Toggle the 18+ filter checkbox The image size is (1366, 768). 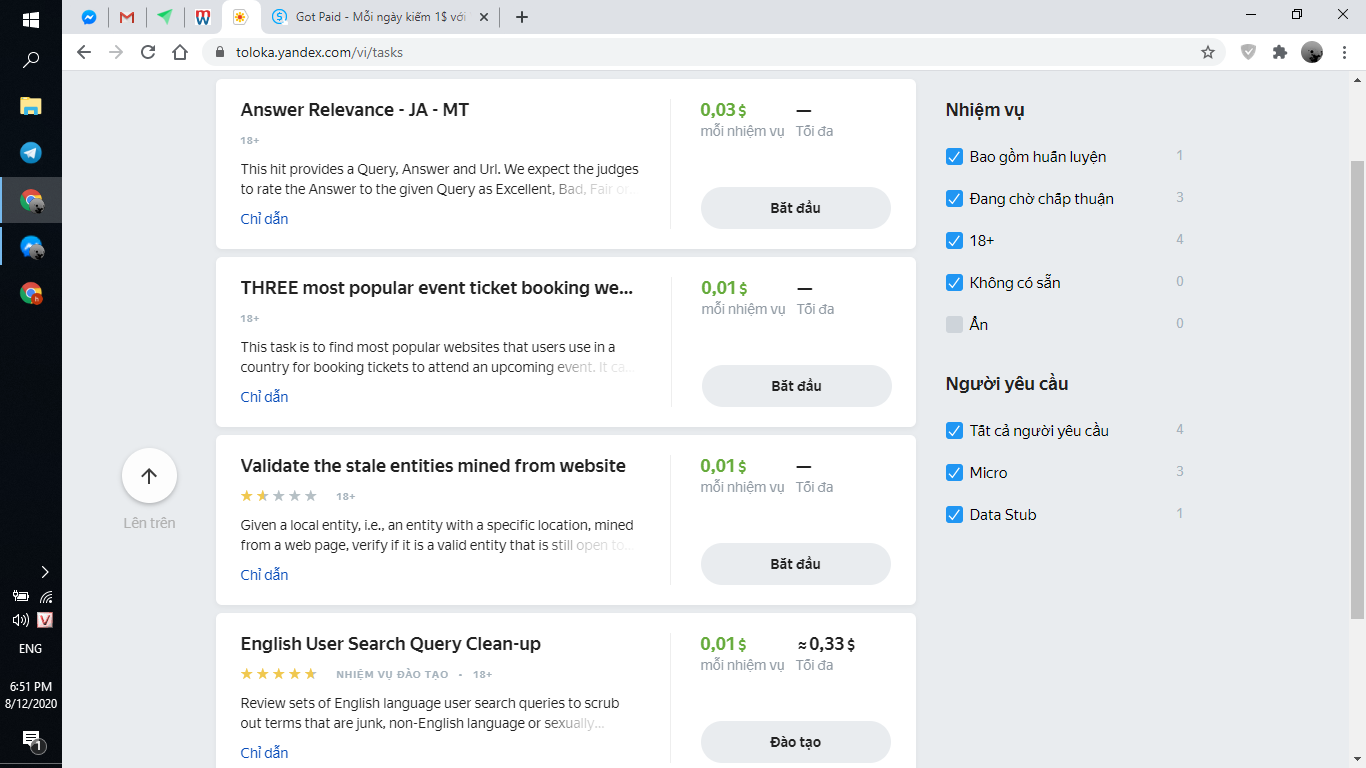(954, 241)
